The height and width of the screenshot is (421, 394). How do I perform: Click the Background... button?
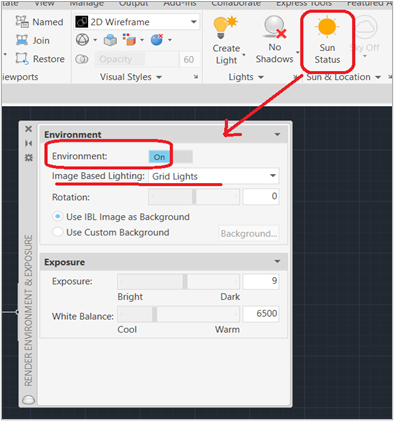[249, 233]
